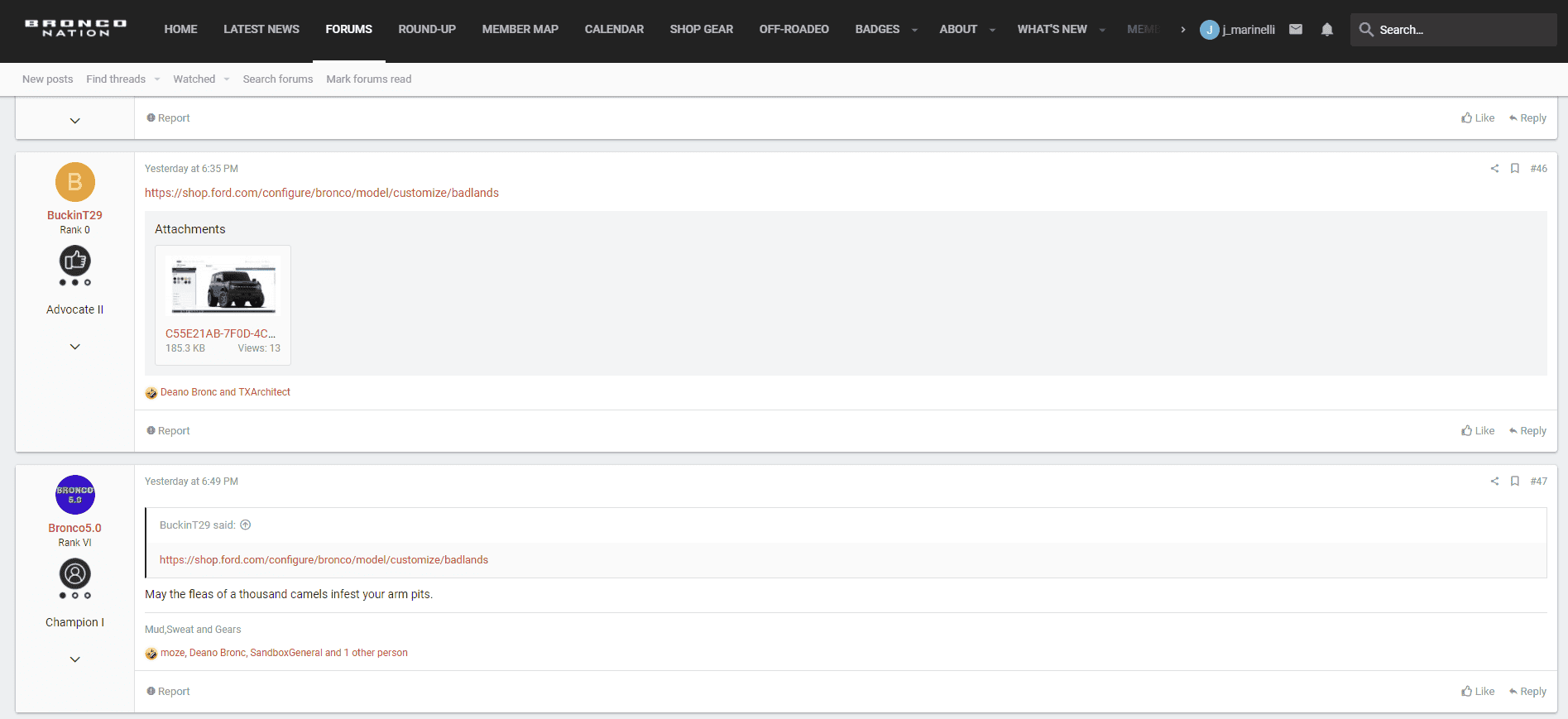1568x719 pixels.
Task: Open the About dropdown arrow
Action: coord(992,30)
